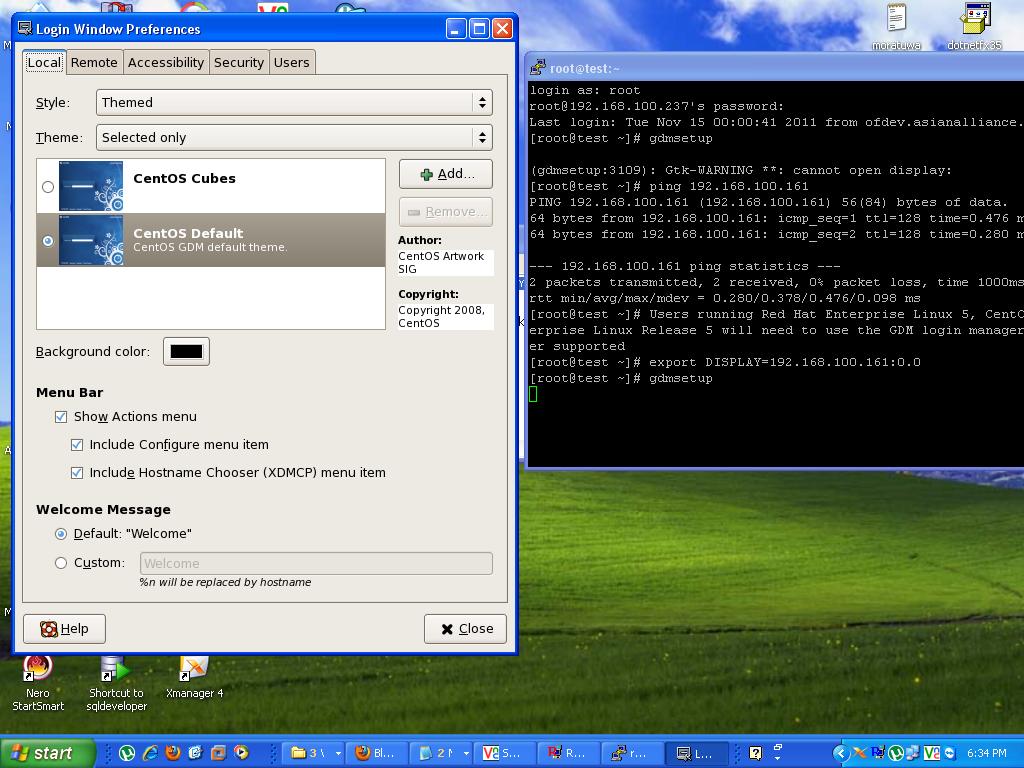
Task: Open Xmanager 4 from the desktop
Action: click(x=193, y=670)
